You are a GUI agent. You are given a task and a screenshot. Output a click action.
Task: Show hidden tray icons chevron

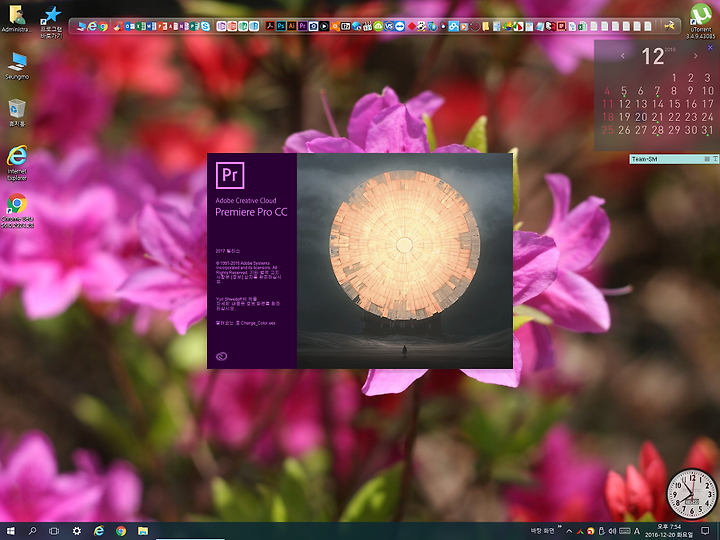[x=569, y=531]
